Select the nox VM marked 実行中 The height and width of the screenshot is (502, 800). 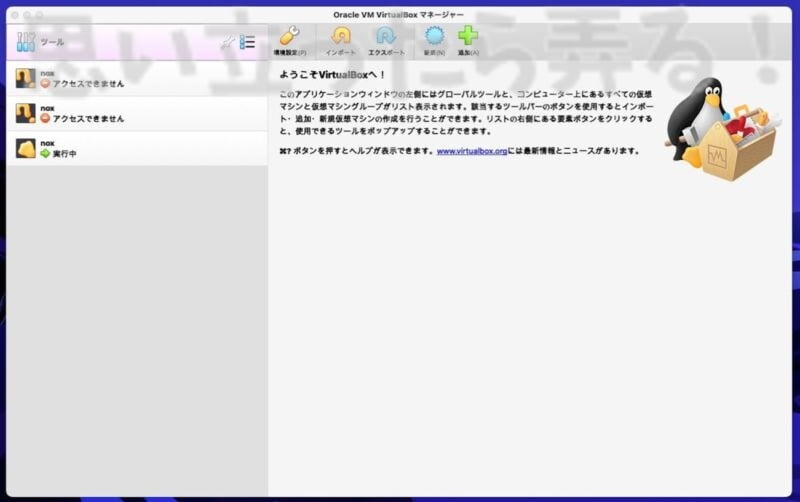pyautogui.click(x=137, y=148)
